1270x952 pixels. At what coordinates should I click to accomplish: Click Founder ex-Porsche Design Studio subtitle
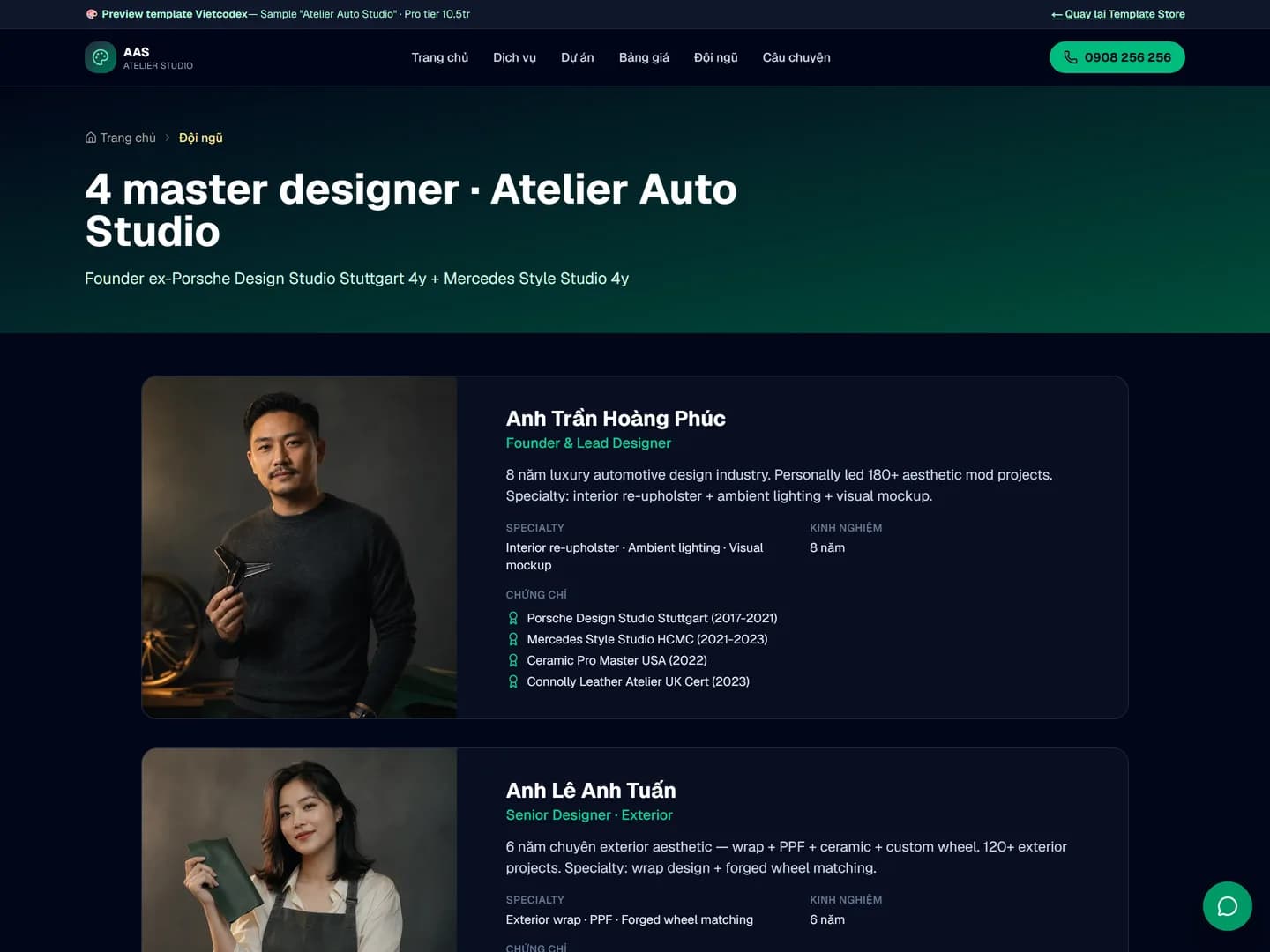point(356,279)
